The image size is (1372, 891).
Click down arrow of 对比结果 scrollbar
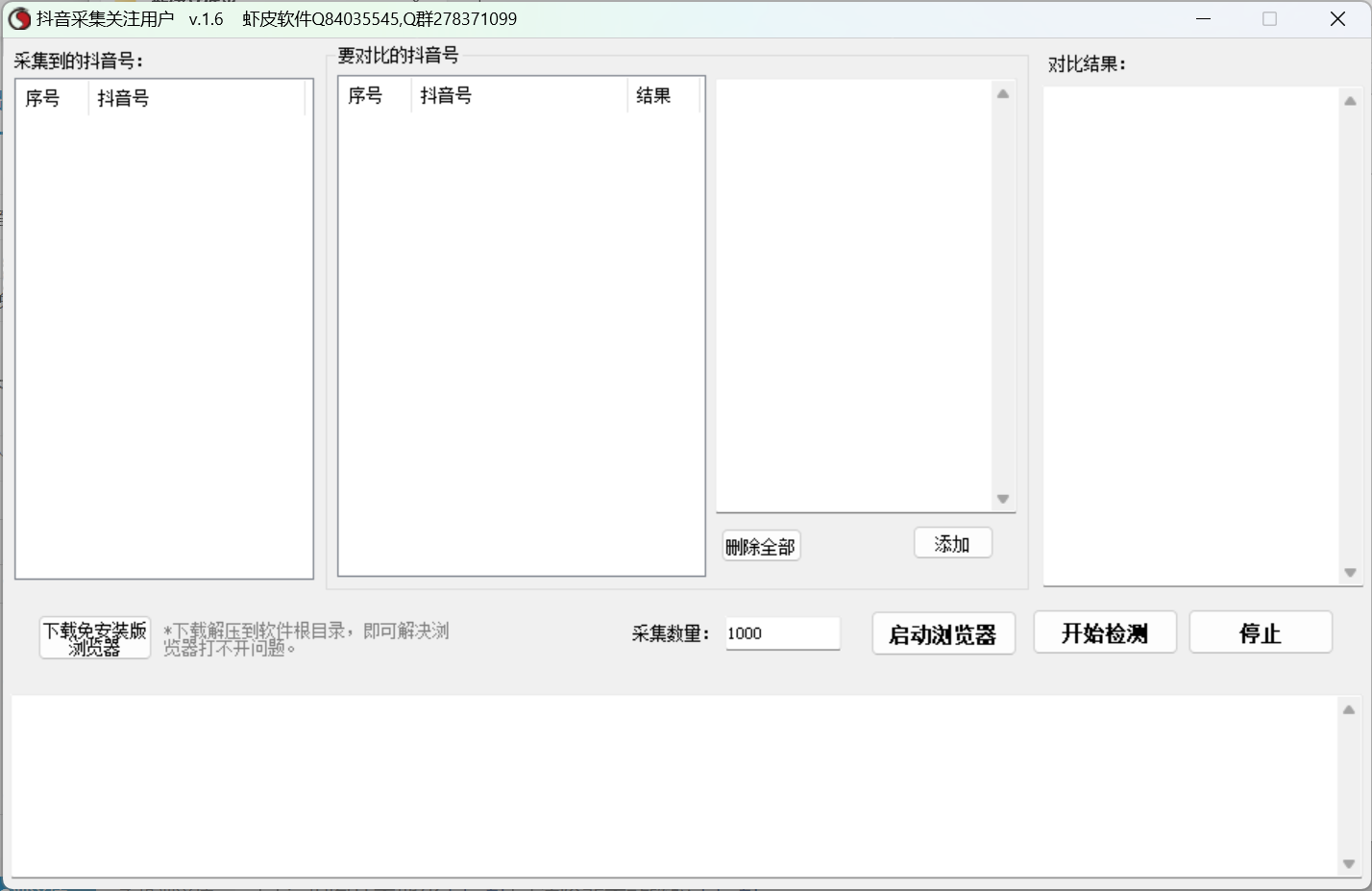1350,572
